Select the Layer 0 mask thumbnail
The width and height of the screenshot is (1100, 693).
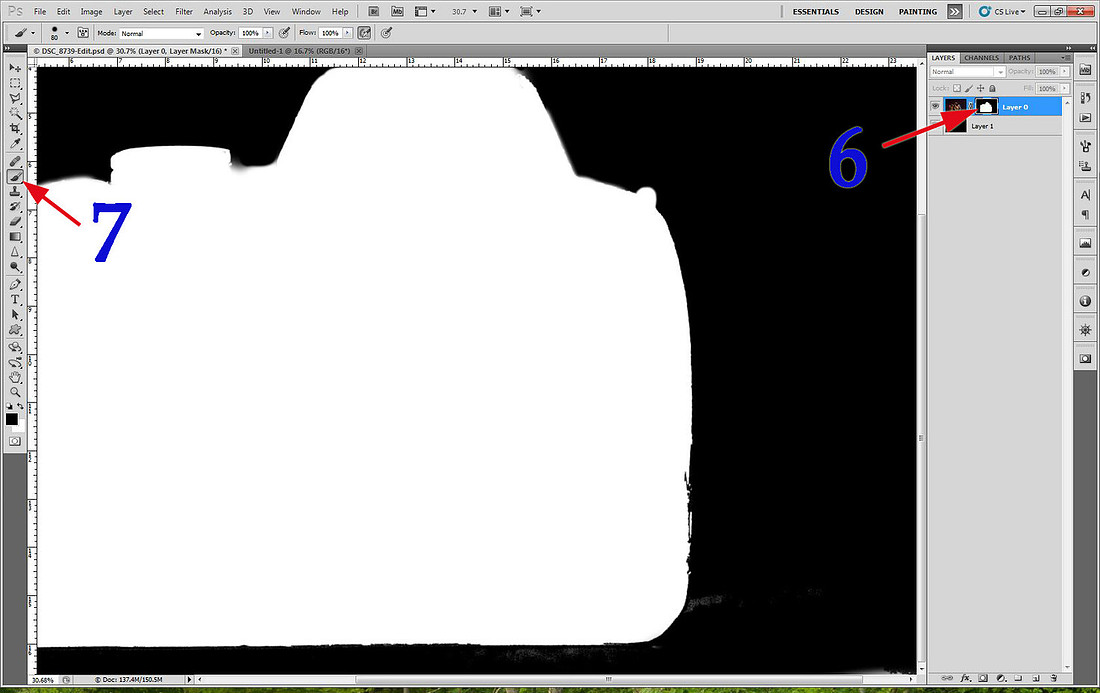(x=985, y=106)
